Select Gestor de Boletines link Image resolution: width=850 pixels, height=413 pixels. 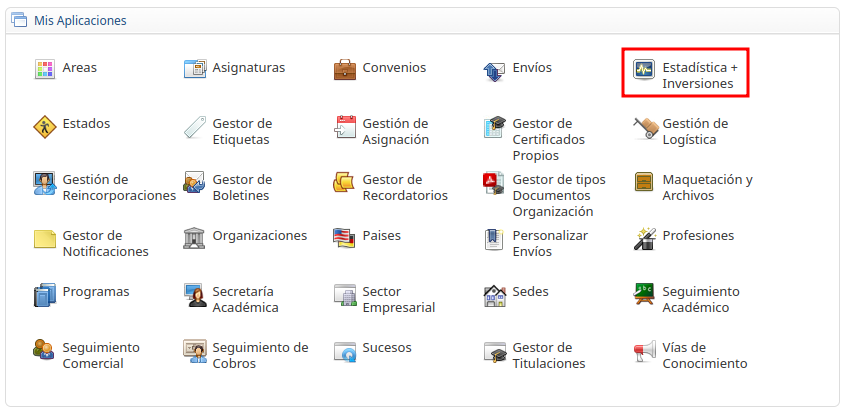click(x=242, y=188)
